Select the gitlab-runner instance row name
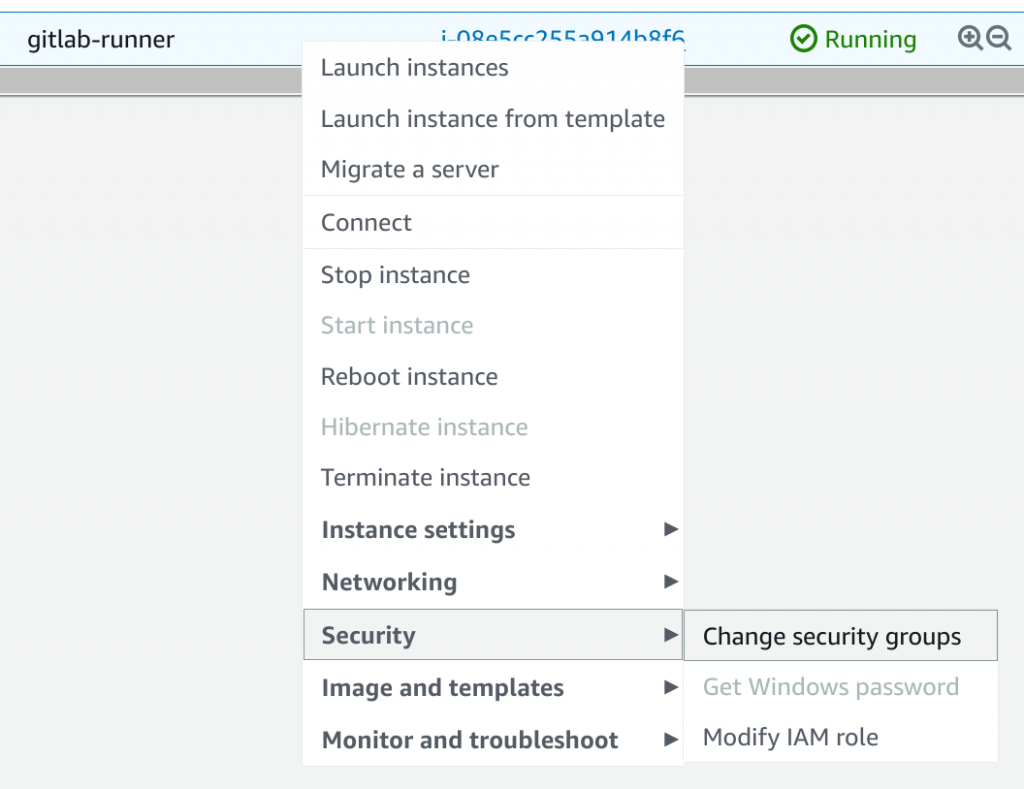The width and height of the screenshot is (1024, 789). point(101,39)
